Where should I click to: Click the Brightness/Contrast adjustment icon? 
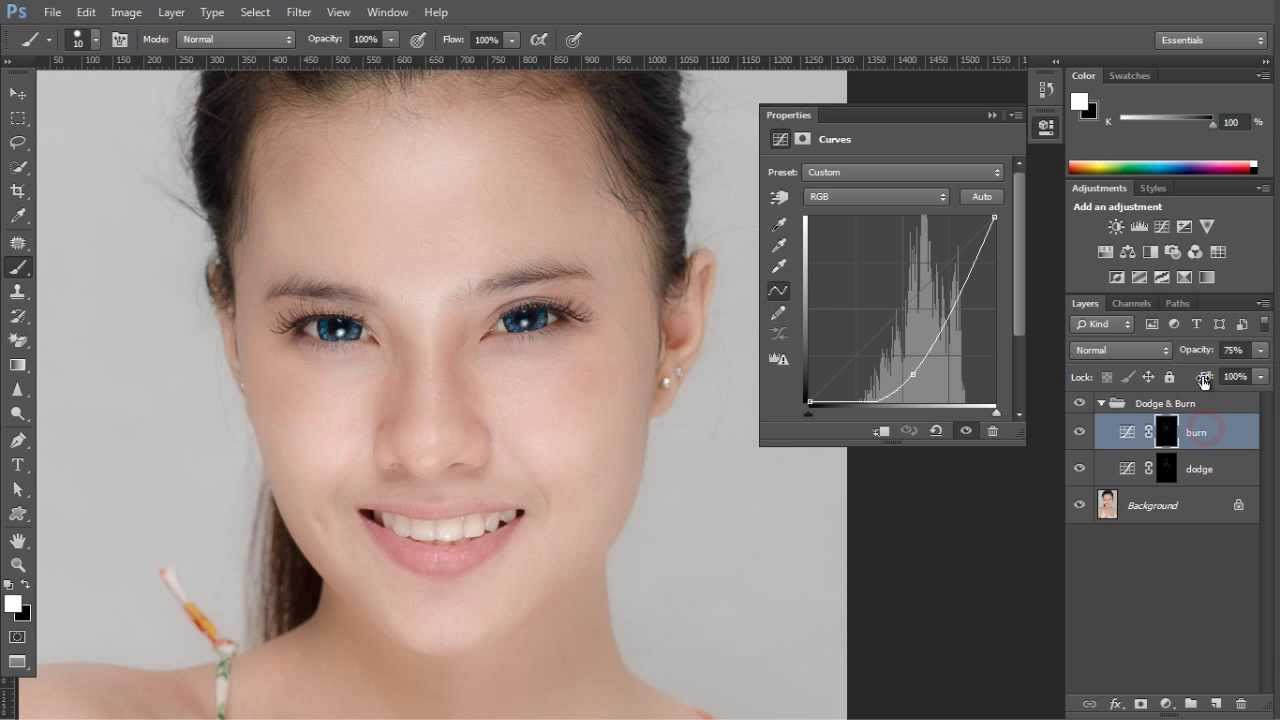[x=1116, y=227]
